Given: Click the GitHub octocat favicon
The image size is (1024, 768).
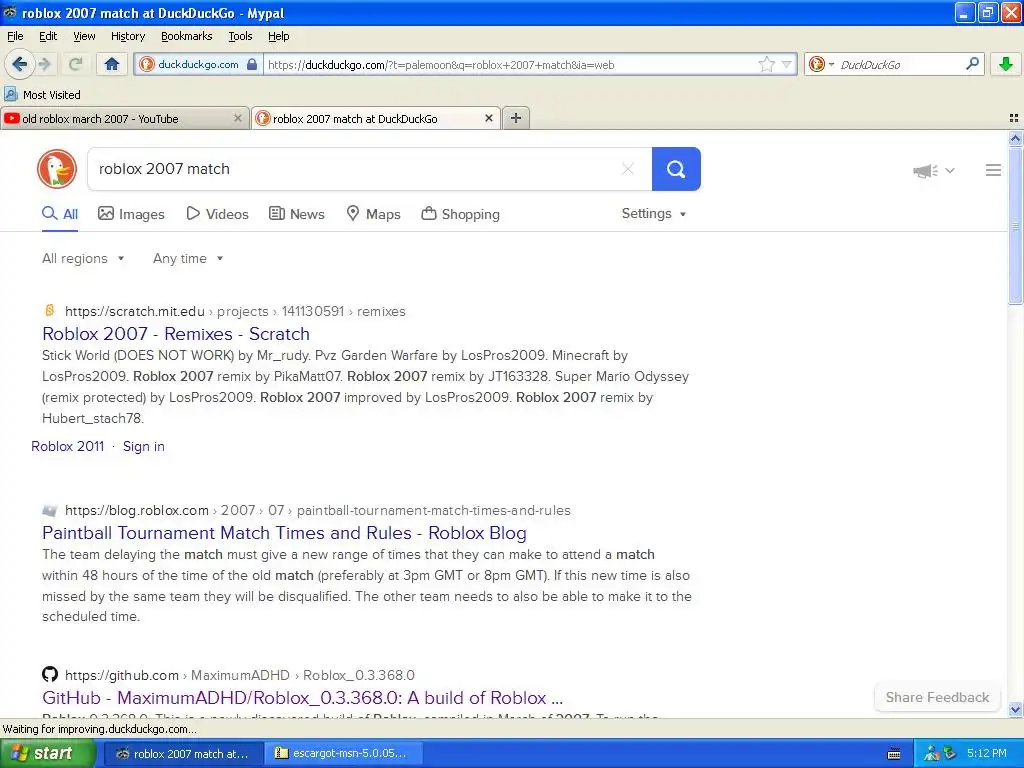Looking at the screenshot, I should (50, 674).
